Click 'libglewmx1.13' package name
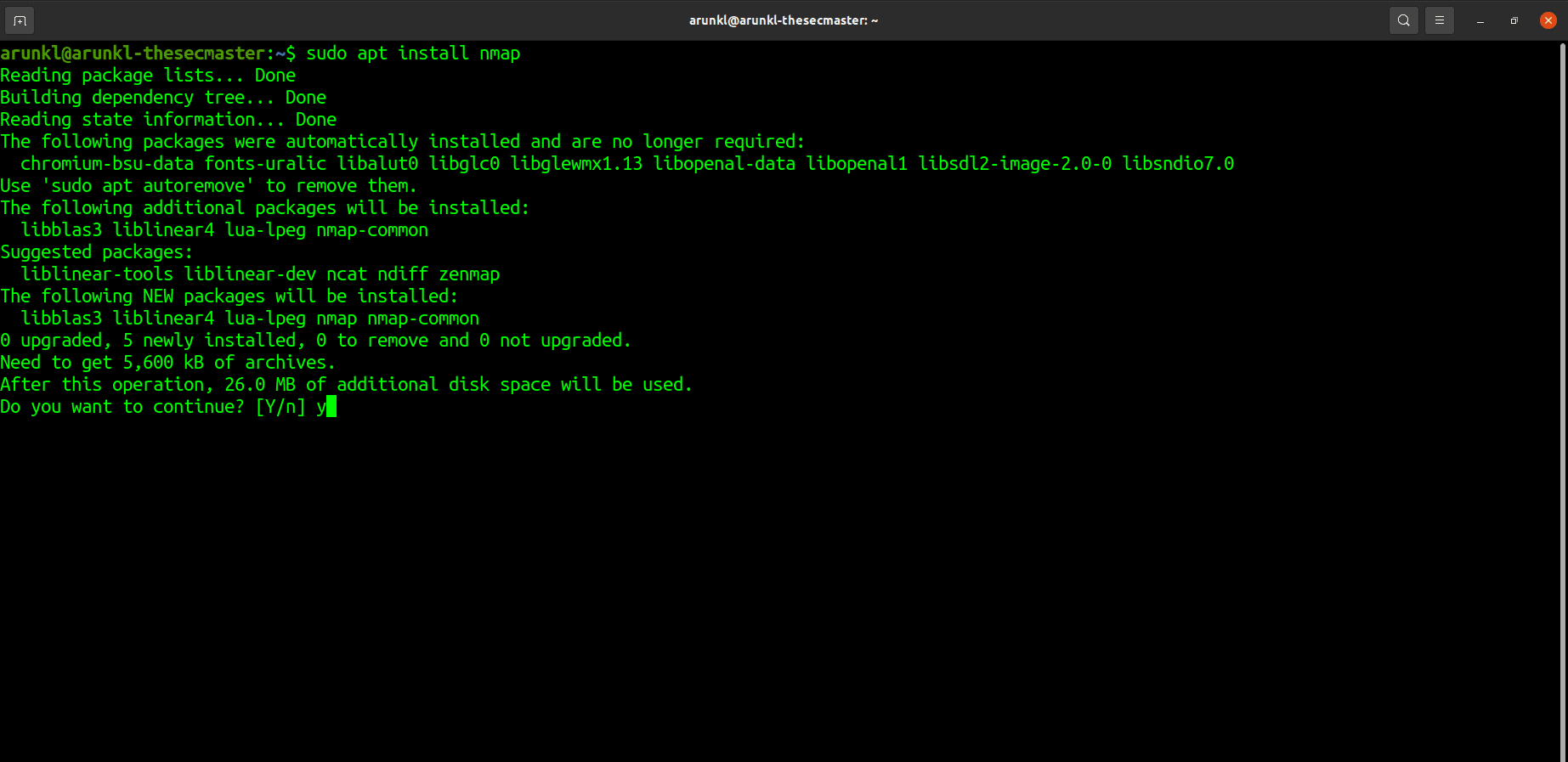Screen dimensions: 1568x762 [x=576, y=164]
